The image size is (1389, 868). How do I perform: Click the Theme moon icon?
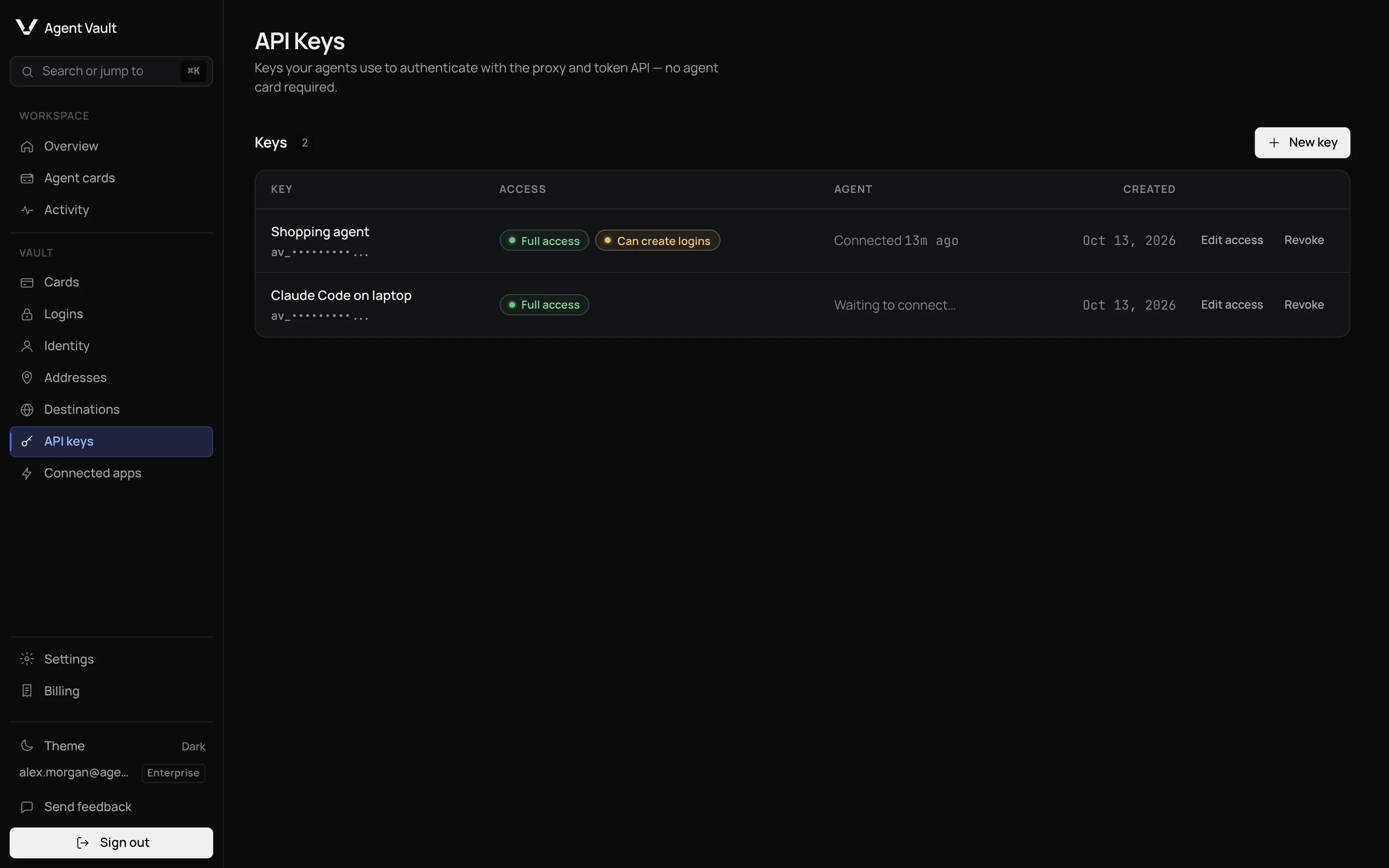(x=27, y=746)
